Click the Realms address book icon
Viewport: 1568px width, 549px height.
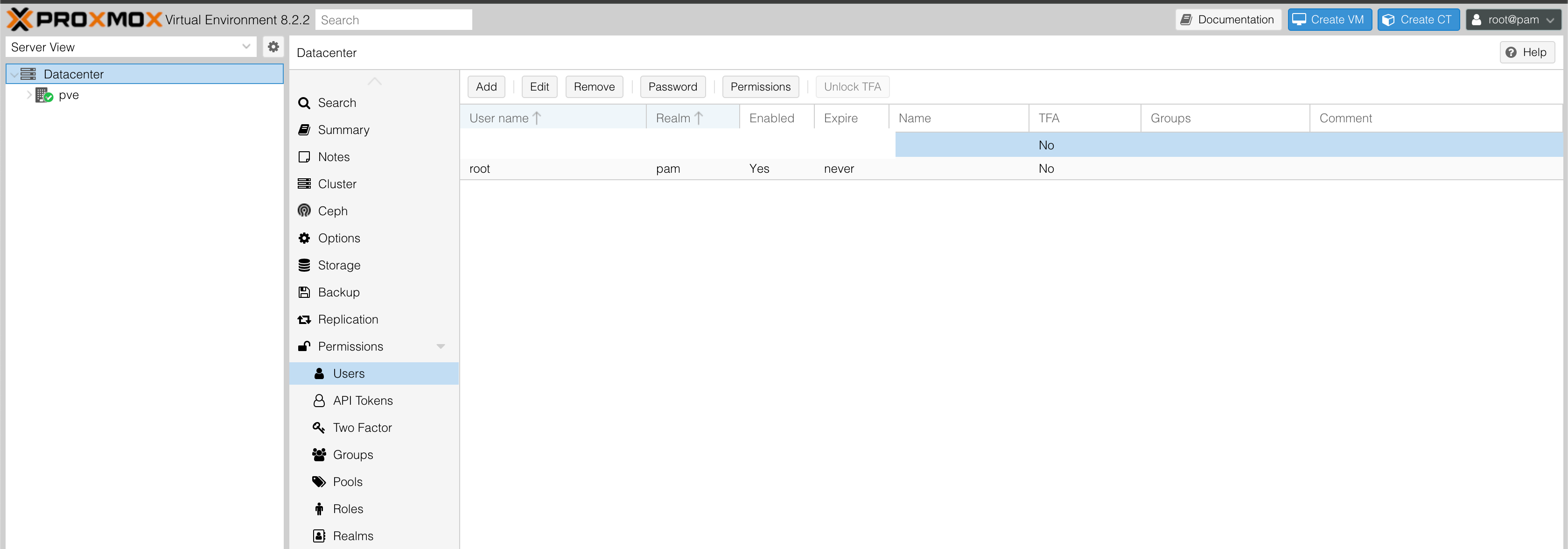pyautogui.click(x=318, y=535)
